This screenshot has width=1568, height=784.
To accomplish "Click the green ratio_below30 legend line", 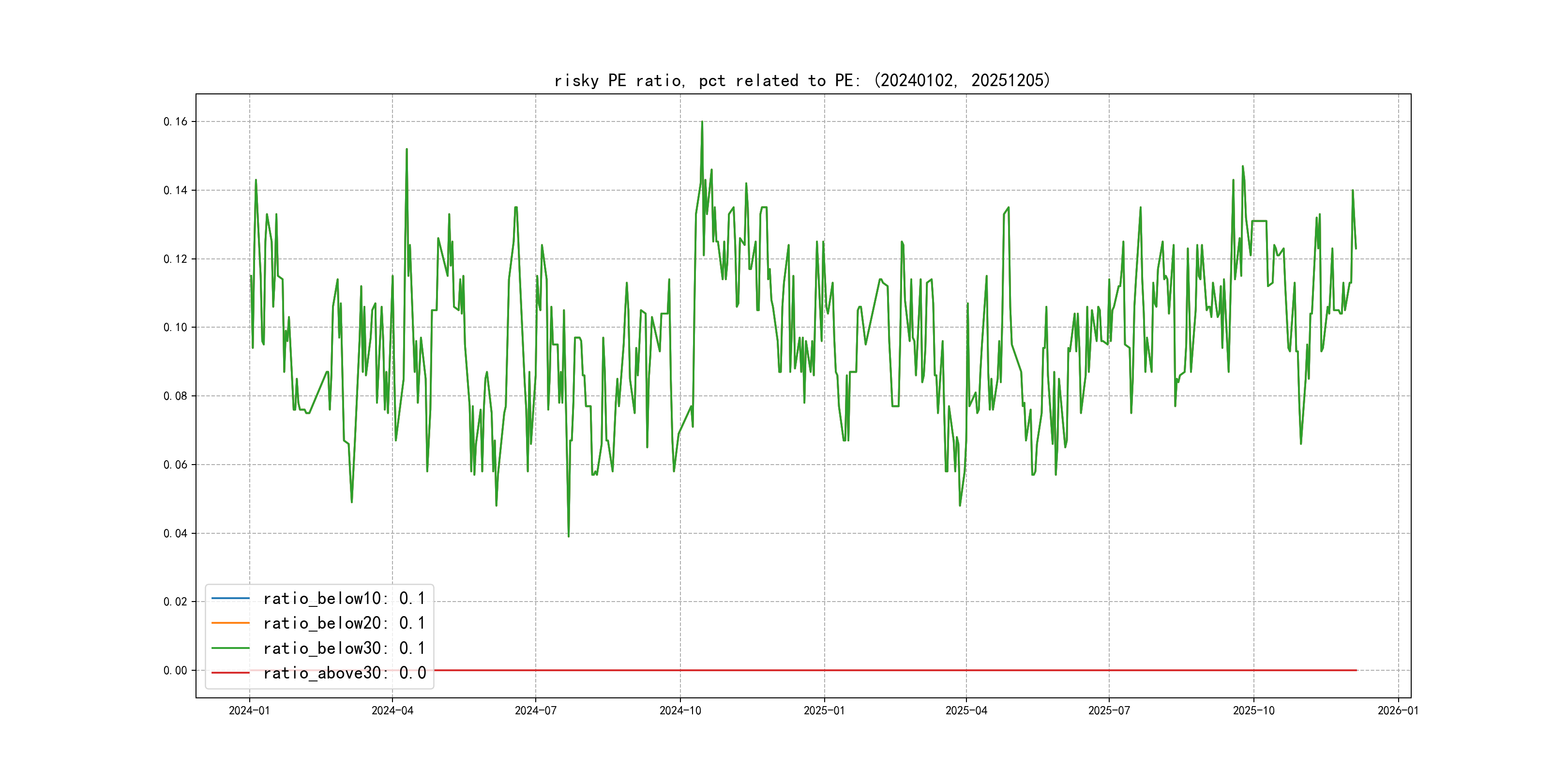I will point(230,648).
